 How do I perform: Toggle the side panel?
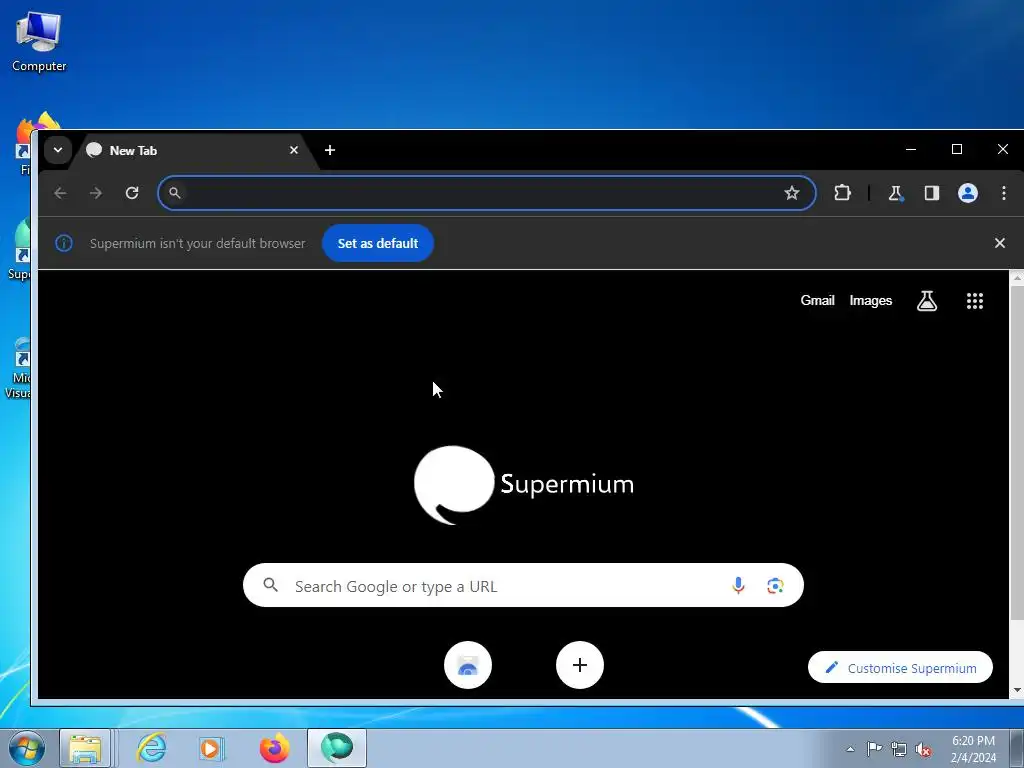coord(932,193)
